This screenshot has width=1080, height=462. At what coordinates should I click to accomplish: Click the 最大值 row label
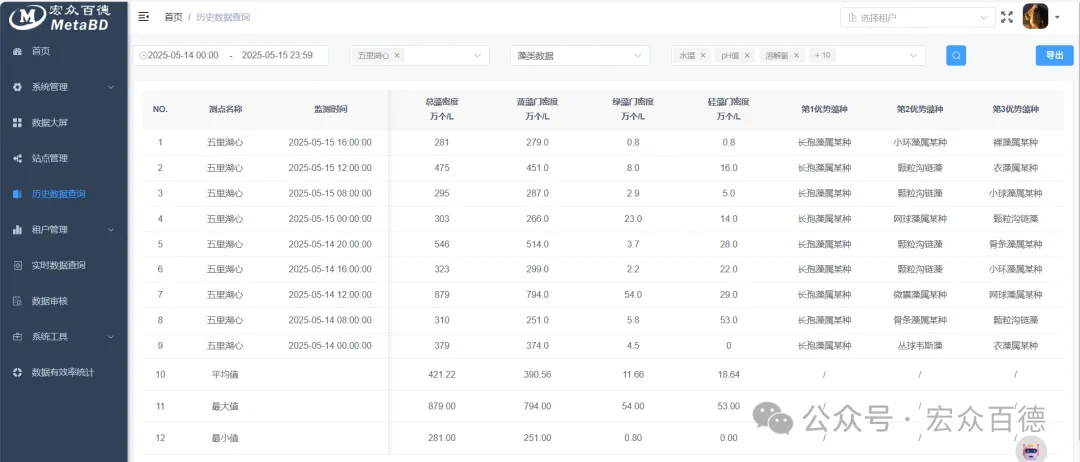(225, 406)
